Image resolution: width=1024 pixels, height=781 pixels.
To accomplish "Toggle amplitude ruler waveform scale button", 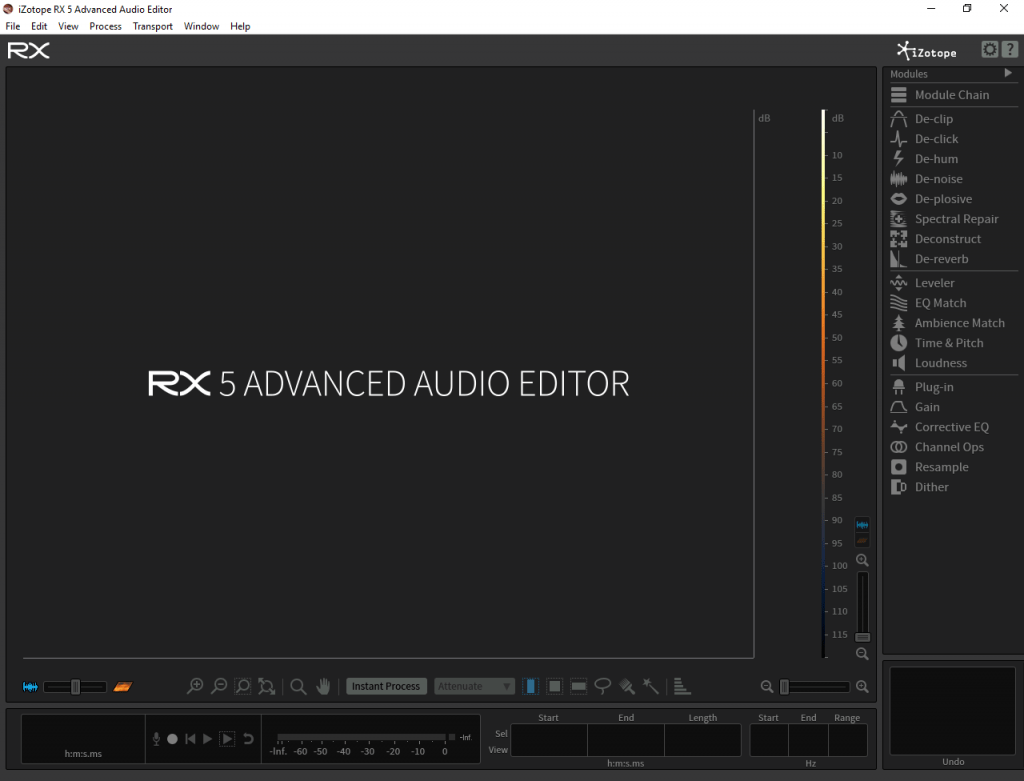I will point(862,524).
